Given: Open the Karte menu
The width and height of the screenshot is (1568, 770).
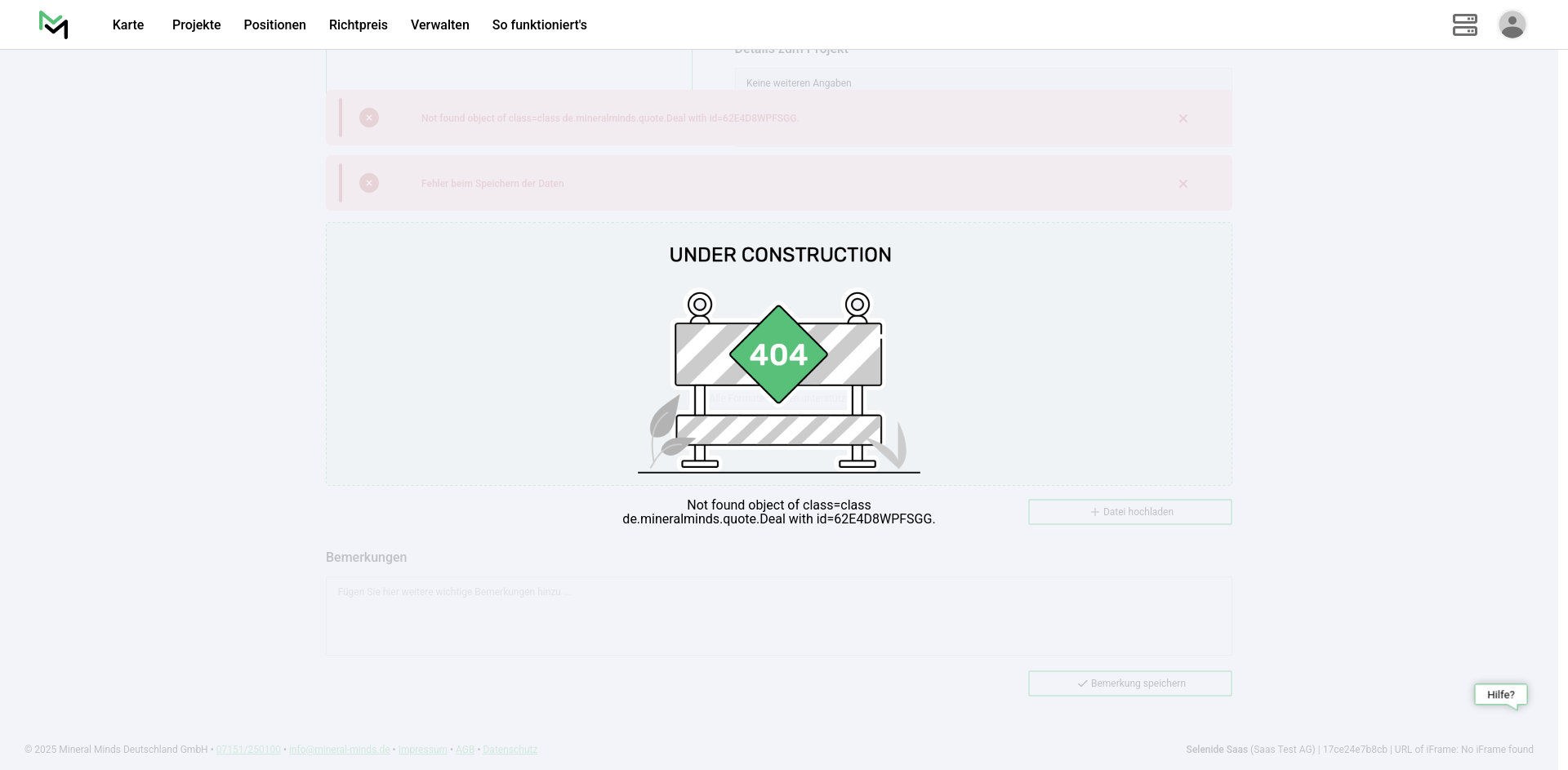Looking at the screenshot, I should (128, 25).
